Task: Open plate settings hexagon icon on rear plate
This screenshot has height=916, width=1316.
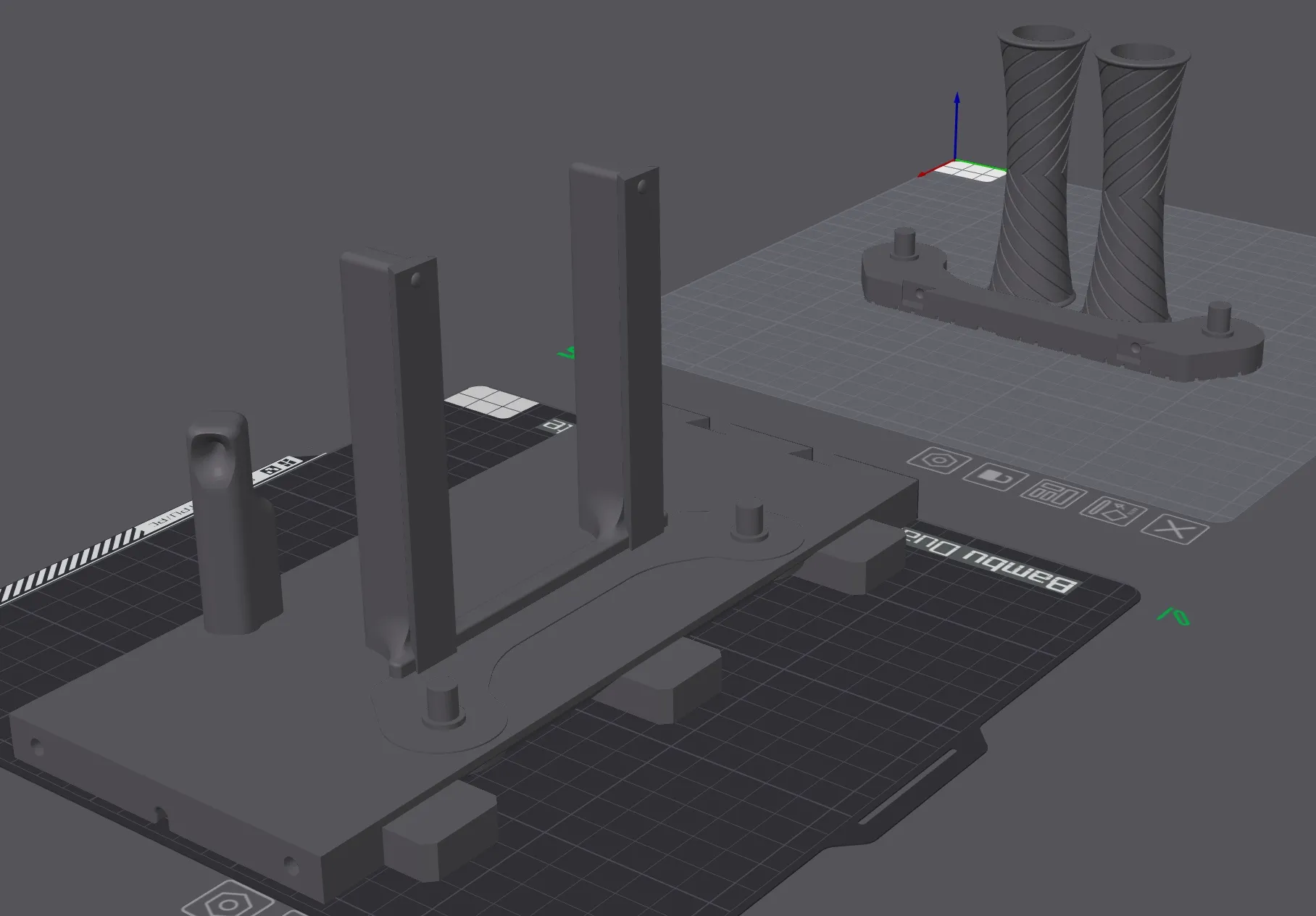Action: click(938, 460)
